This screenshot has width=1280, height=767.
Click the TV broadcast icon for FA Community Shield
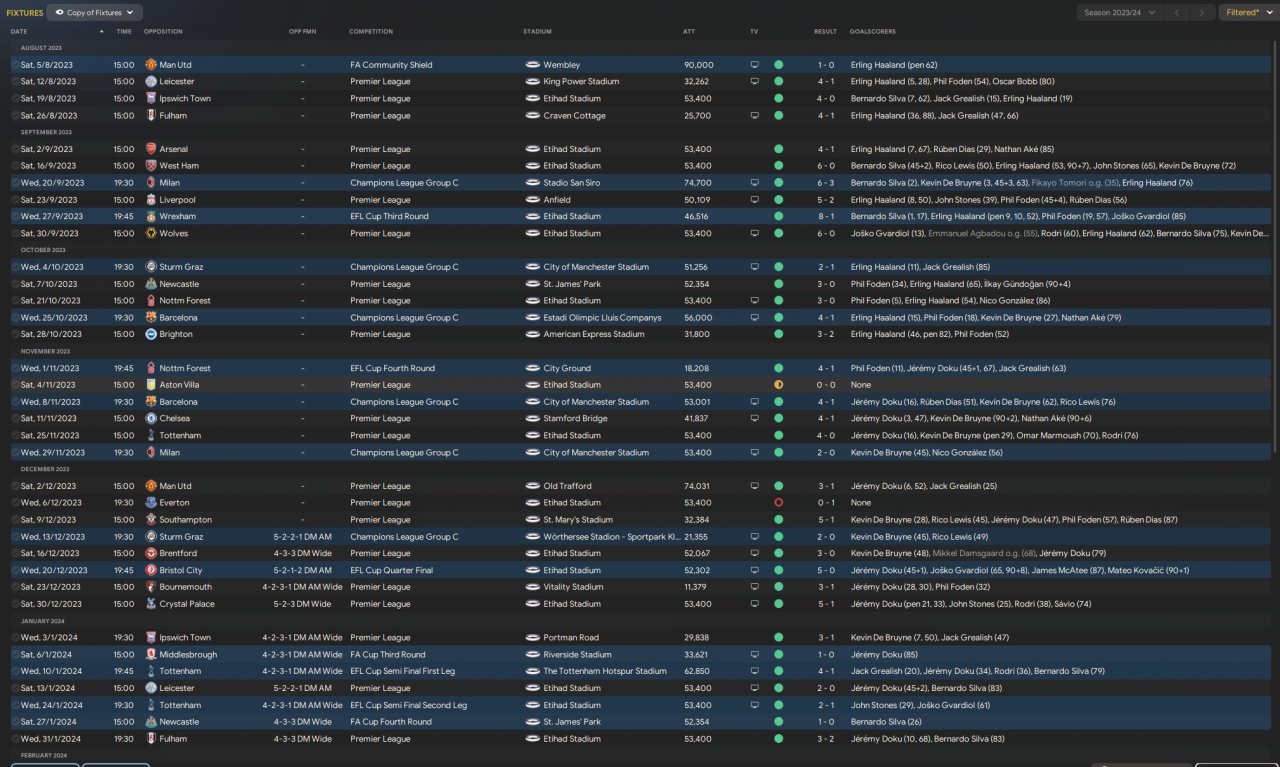pos(754,65)
